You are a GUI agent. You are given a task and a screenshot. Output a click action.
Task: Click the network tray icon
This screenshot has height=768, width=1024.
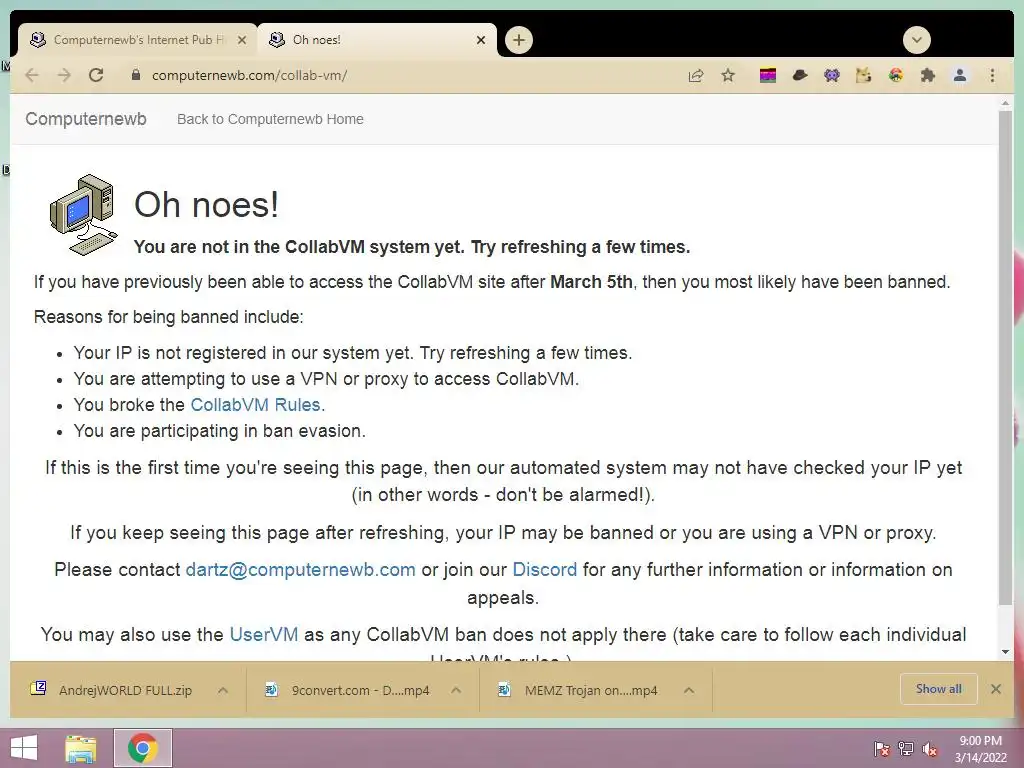906,749
